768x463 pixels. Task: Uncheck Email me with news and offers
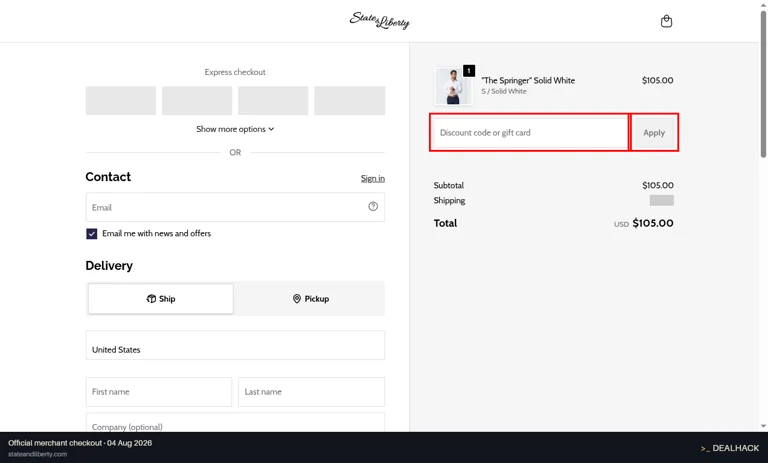(x=92, y=234)
